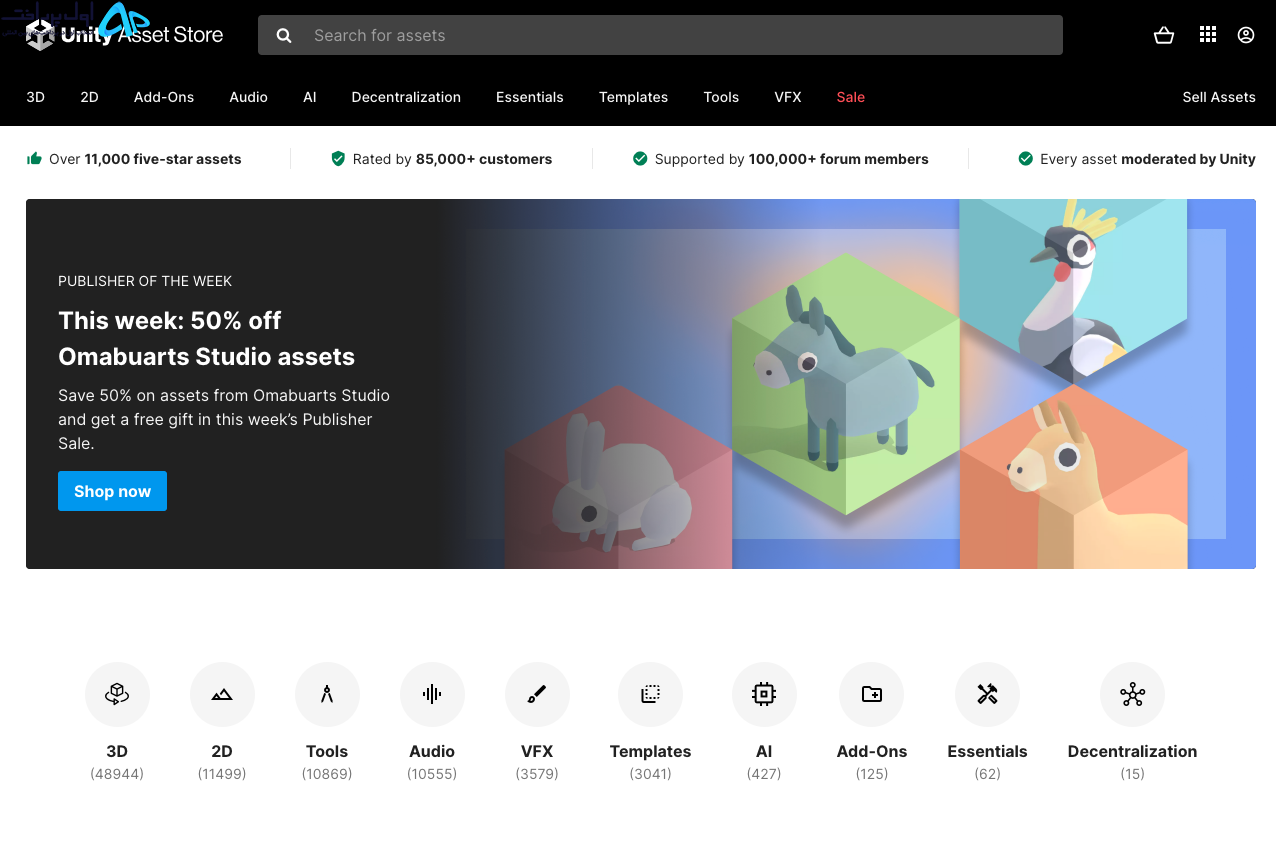1276x852 pixels.
Task: Click the checkmark beside Every asset moderated
Action: pyautogui.click(x=1025, y=158)
